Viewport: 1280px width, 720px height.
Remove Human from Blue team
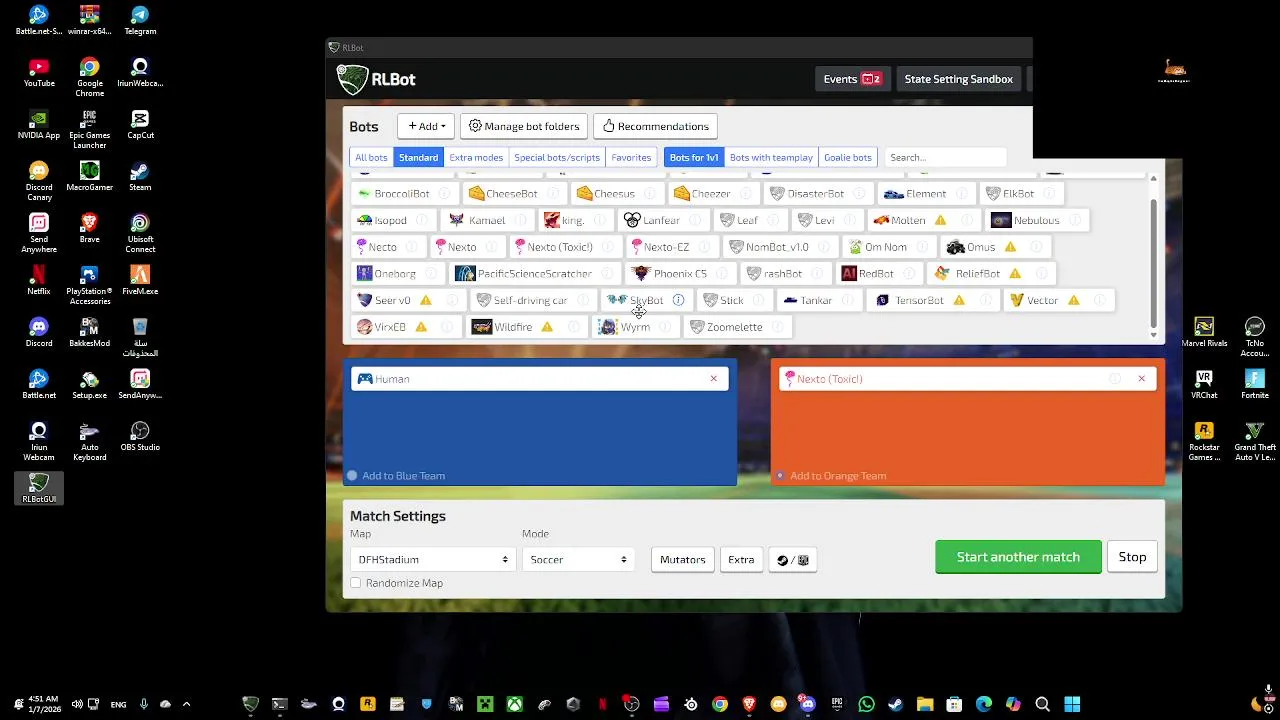coord(714,379)
